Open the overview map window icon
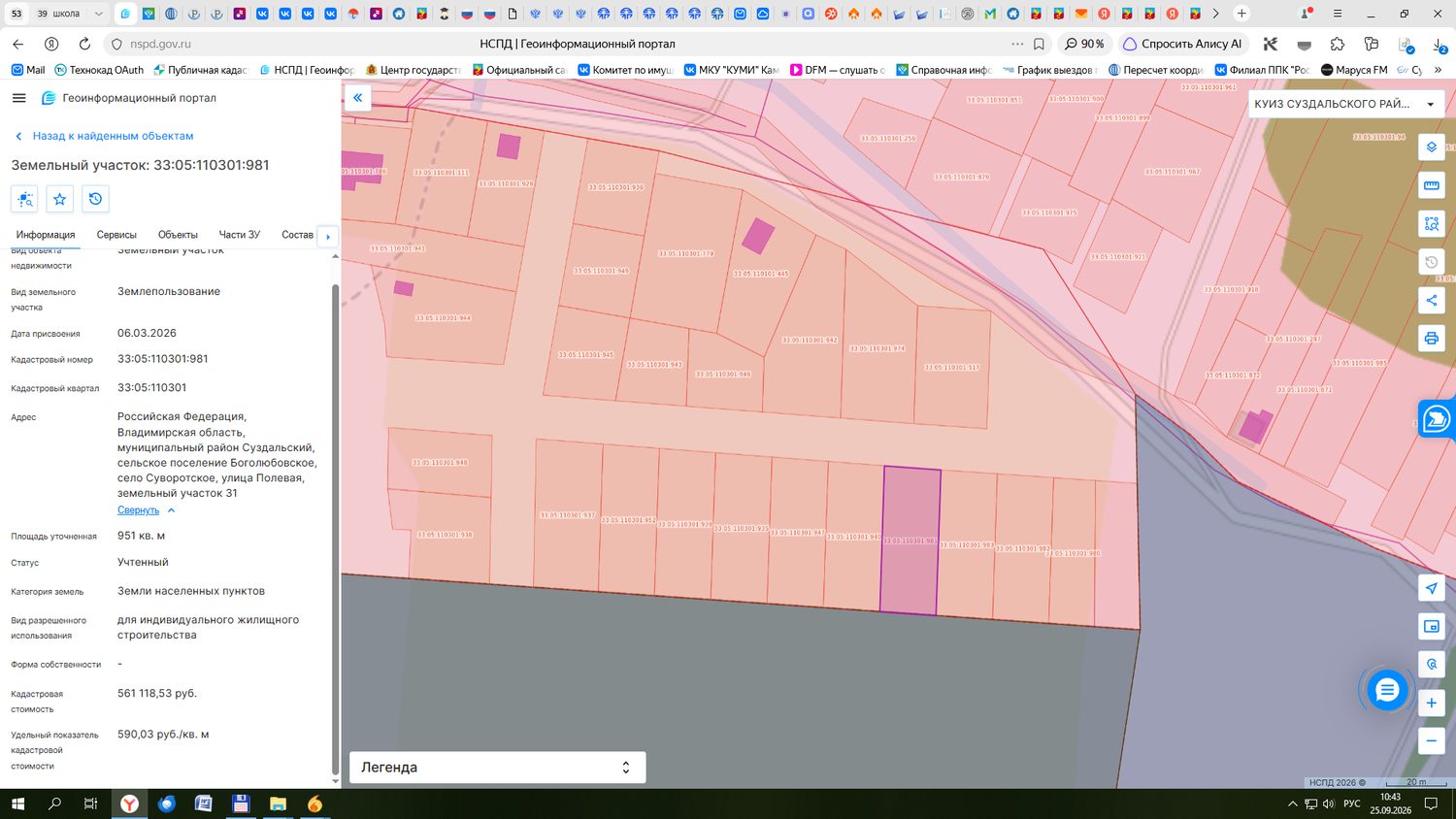Screen dimensions: 1456x819 coord(1431,627)
